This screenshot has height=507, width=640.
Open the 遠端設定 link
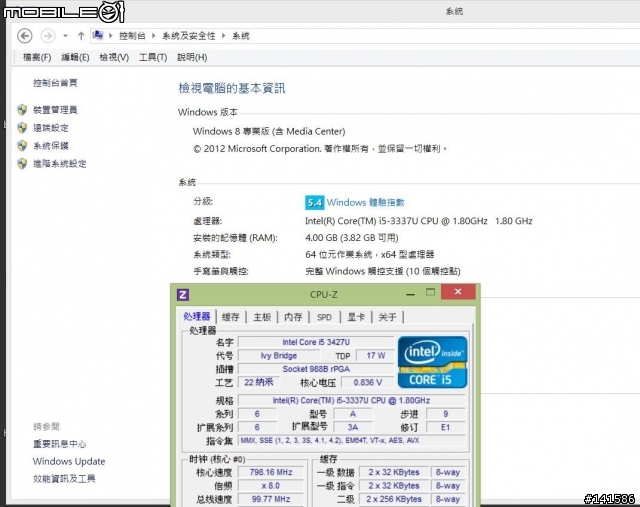(51, 128)
